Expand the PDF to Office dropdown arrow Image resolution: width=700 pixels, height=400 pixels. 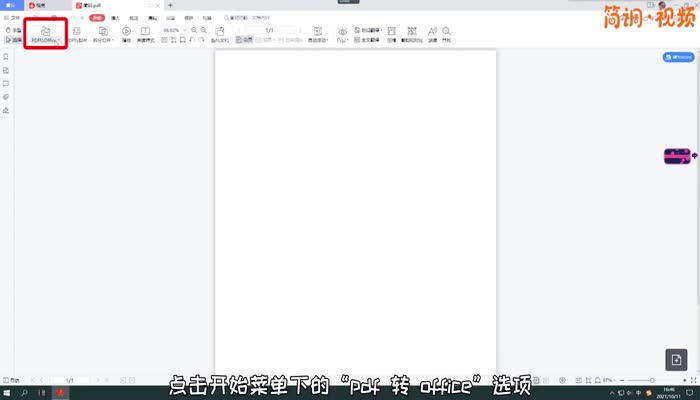[x=58, y=41]
